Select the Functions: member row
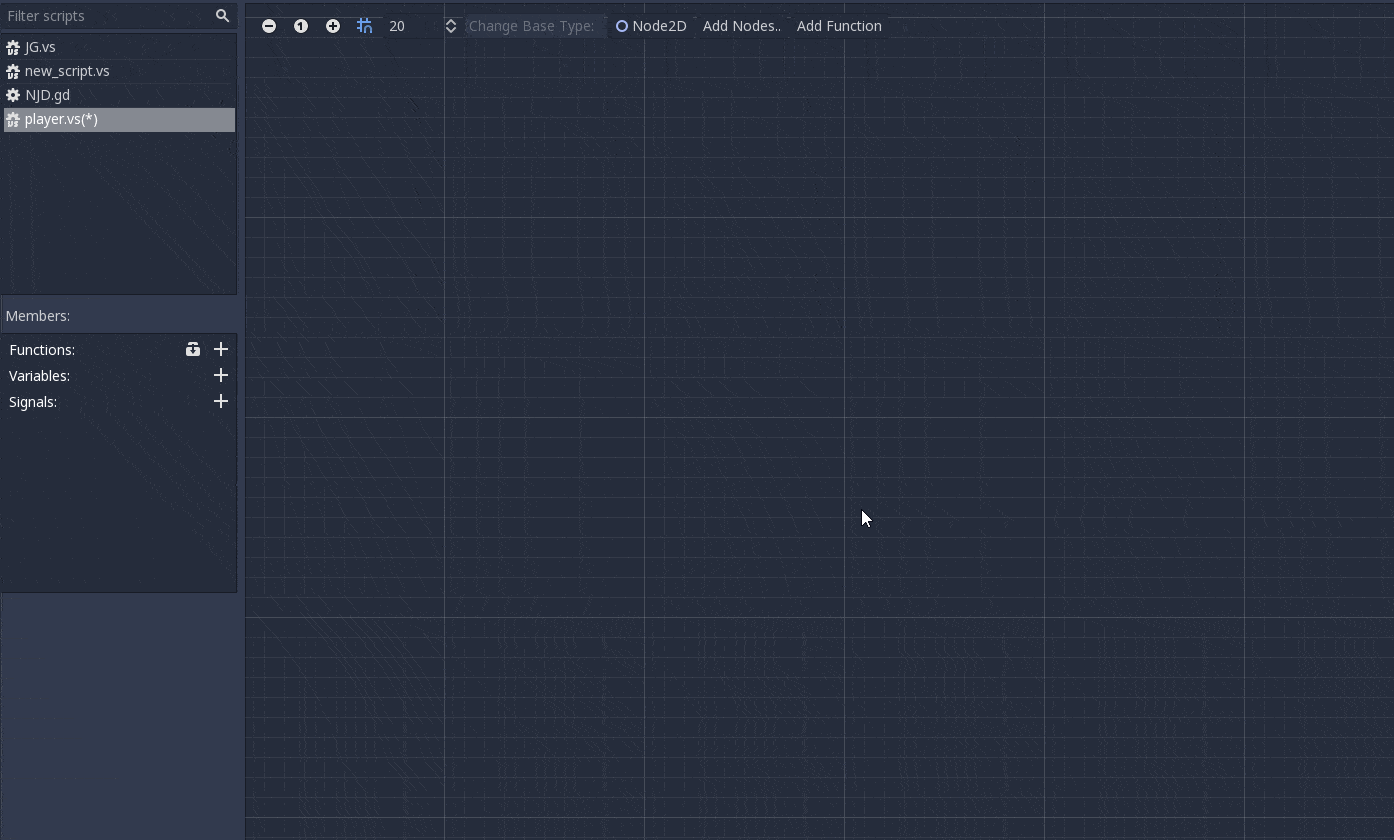The image size is (1394, 840). coord(119,349)
